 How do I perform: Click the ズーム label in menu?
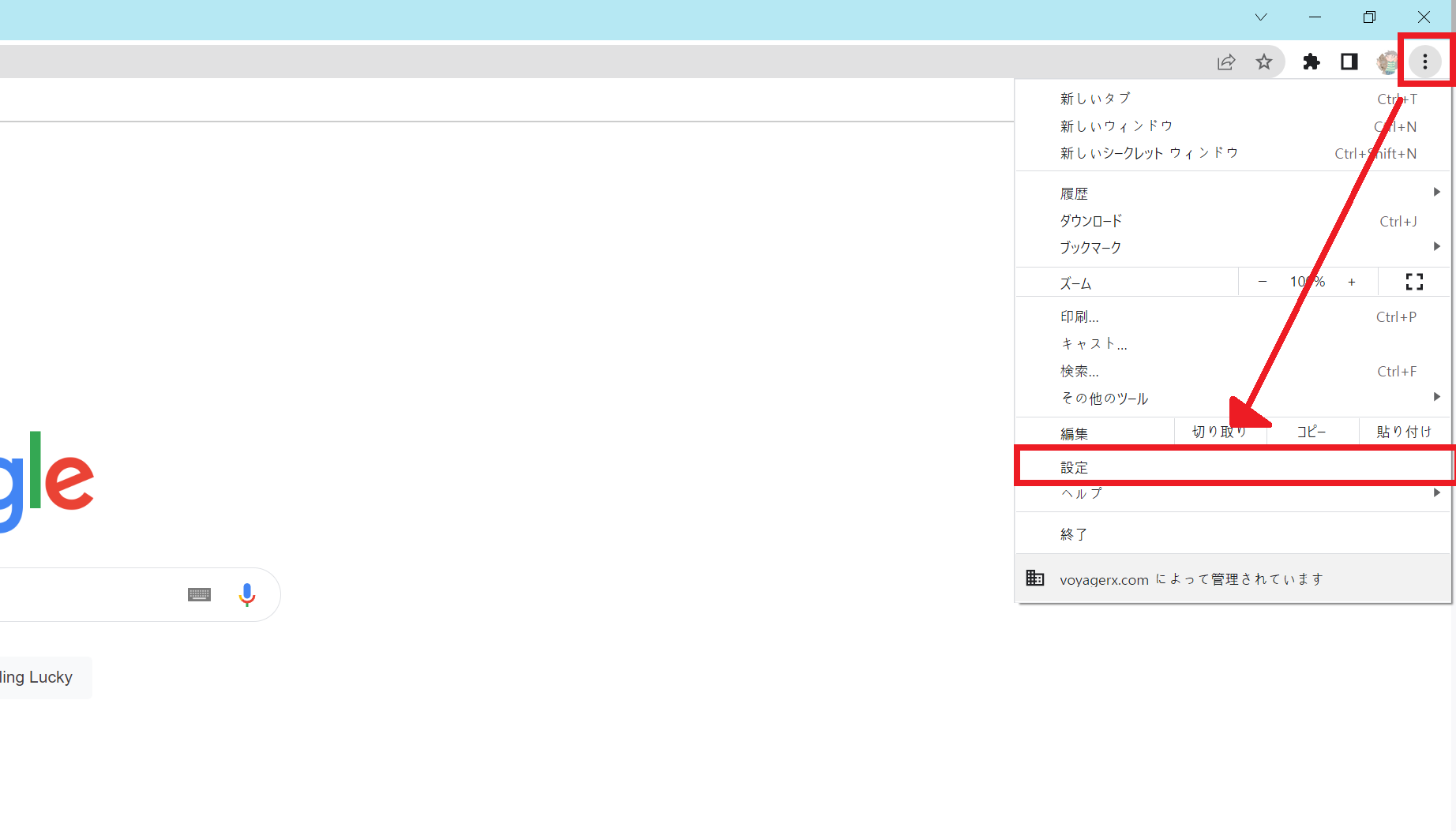point(1075,283)
